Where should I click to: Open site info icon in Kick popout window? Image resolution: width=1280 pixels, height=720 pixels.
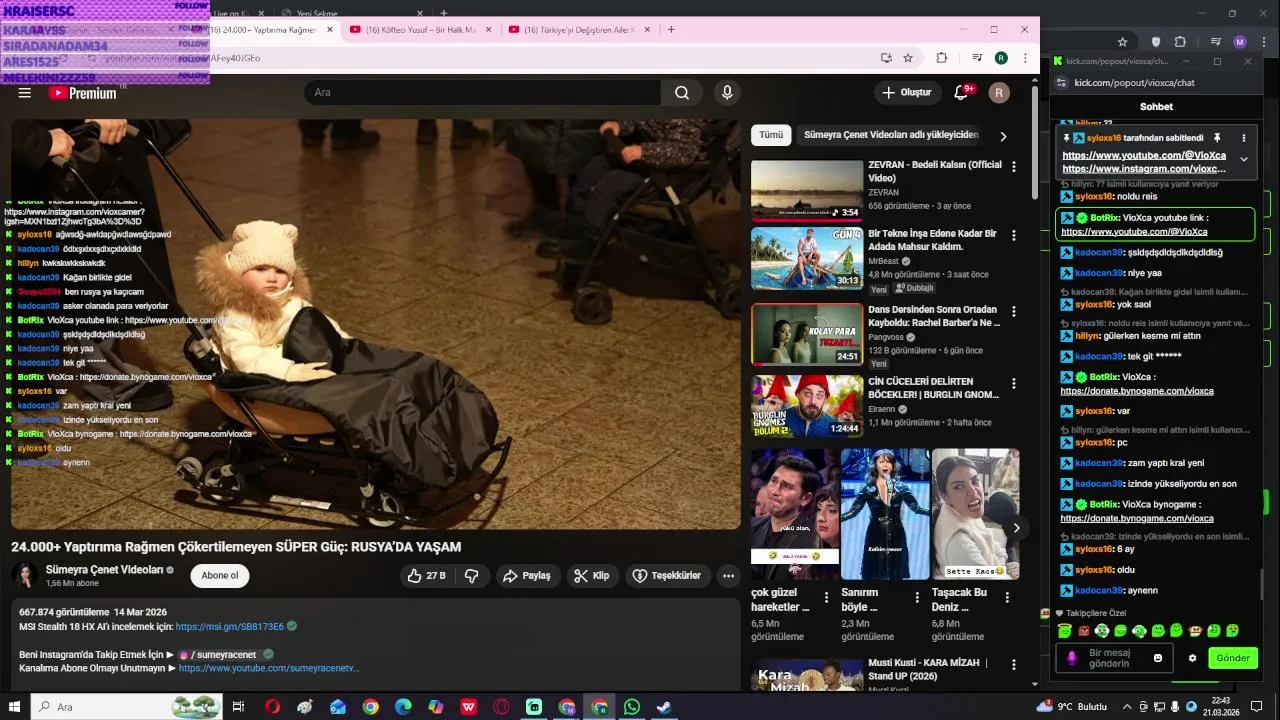(x=1063, y=82)
